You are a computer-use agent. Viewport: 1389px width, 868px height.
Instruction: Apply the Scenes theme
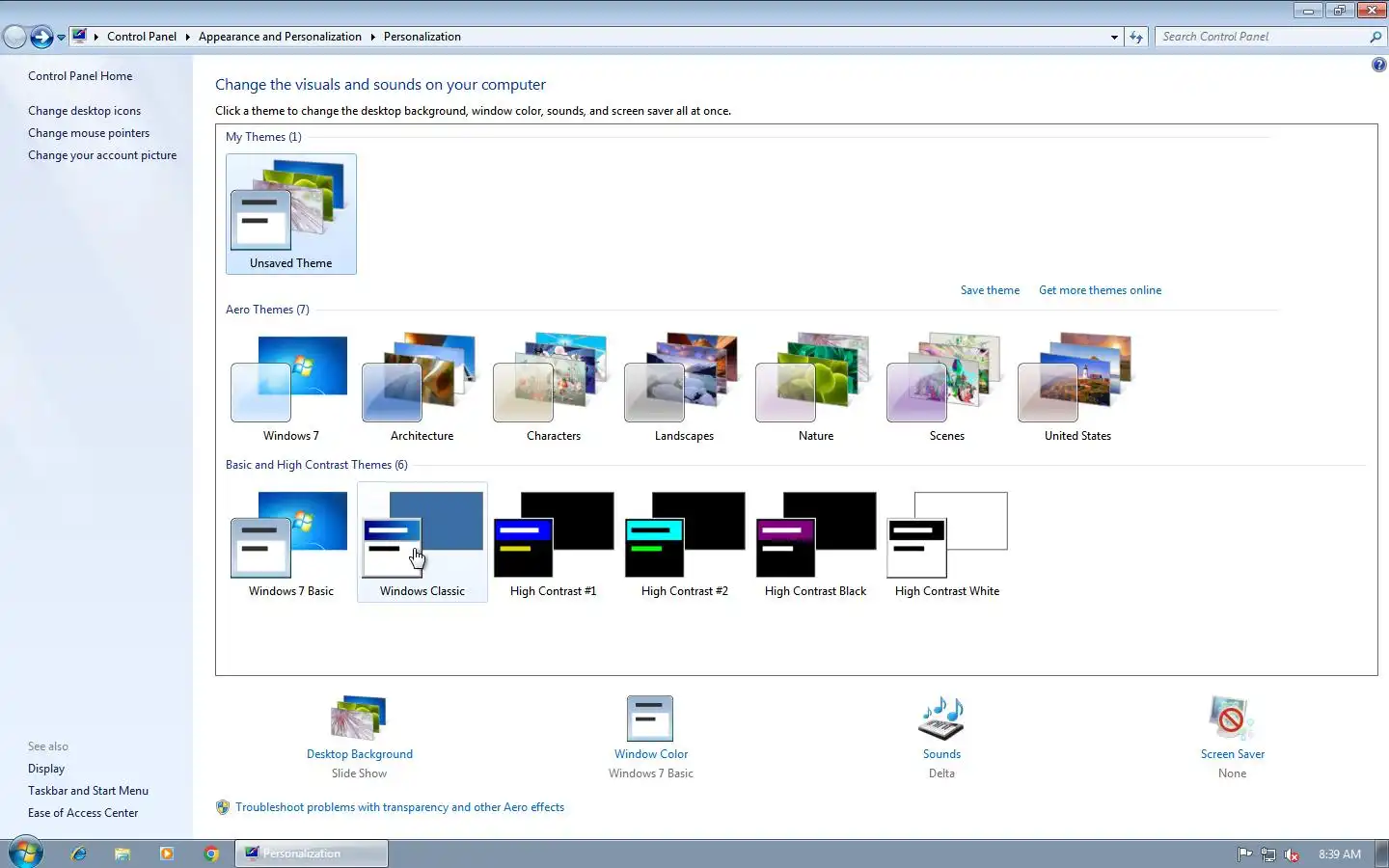[946, 388]
